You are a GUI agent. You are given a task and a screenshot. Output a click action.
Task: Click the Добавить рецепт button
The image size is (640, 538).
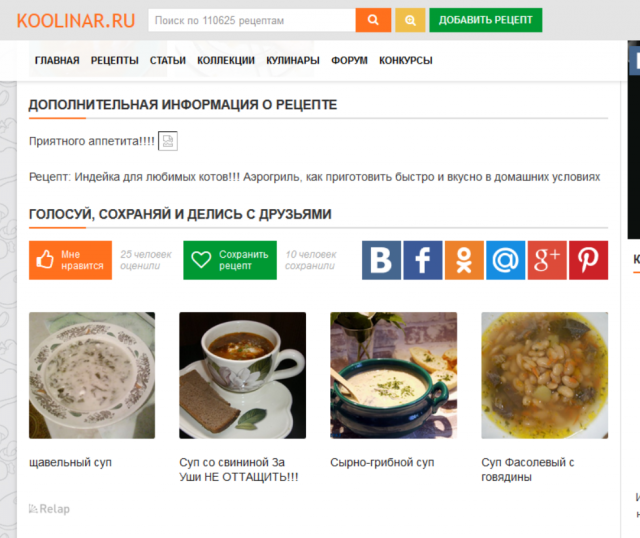coord(485,20)
